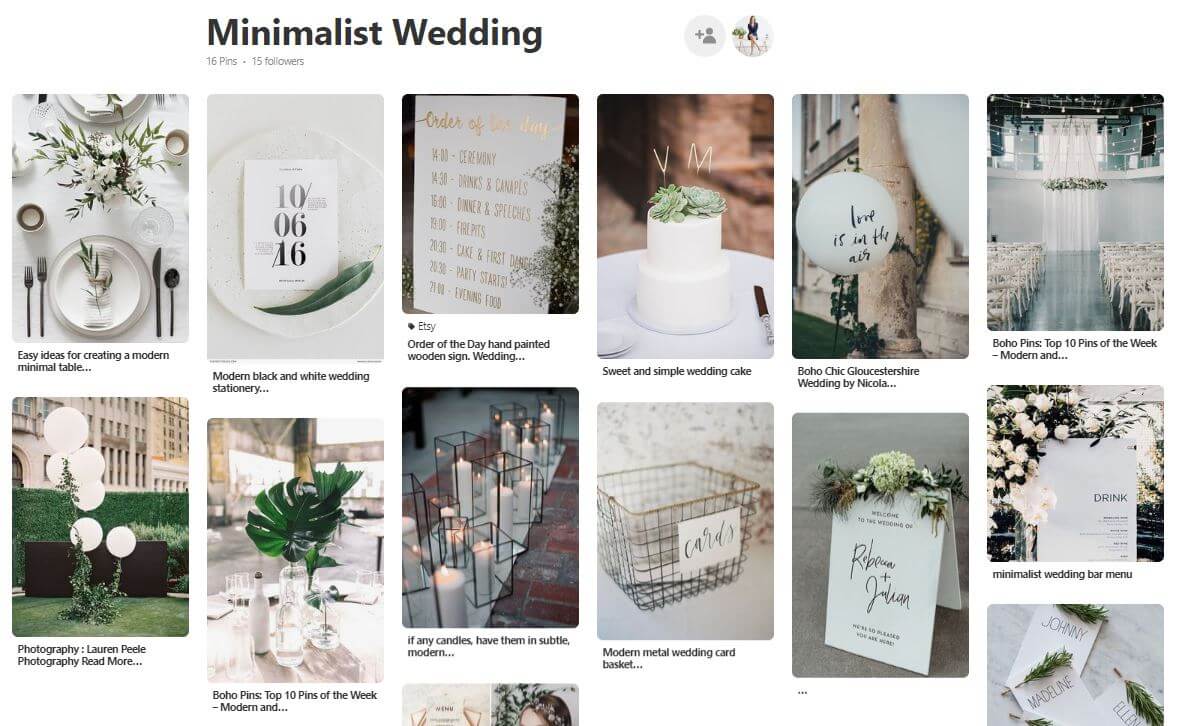Open the 'love is in the air' balloon pin
The image size is (1178, 726).
[880, 226]
